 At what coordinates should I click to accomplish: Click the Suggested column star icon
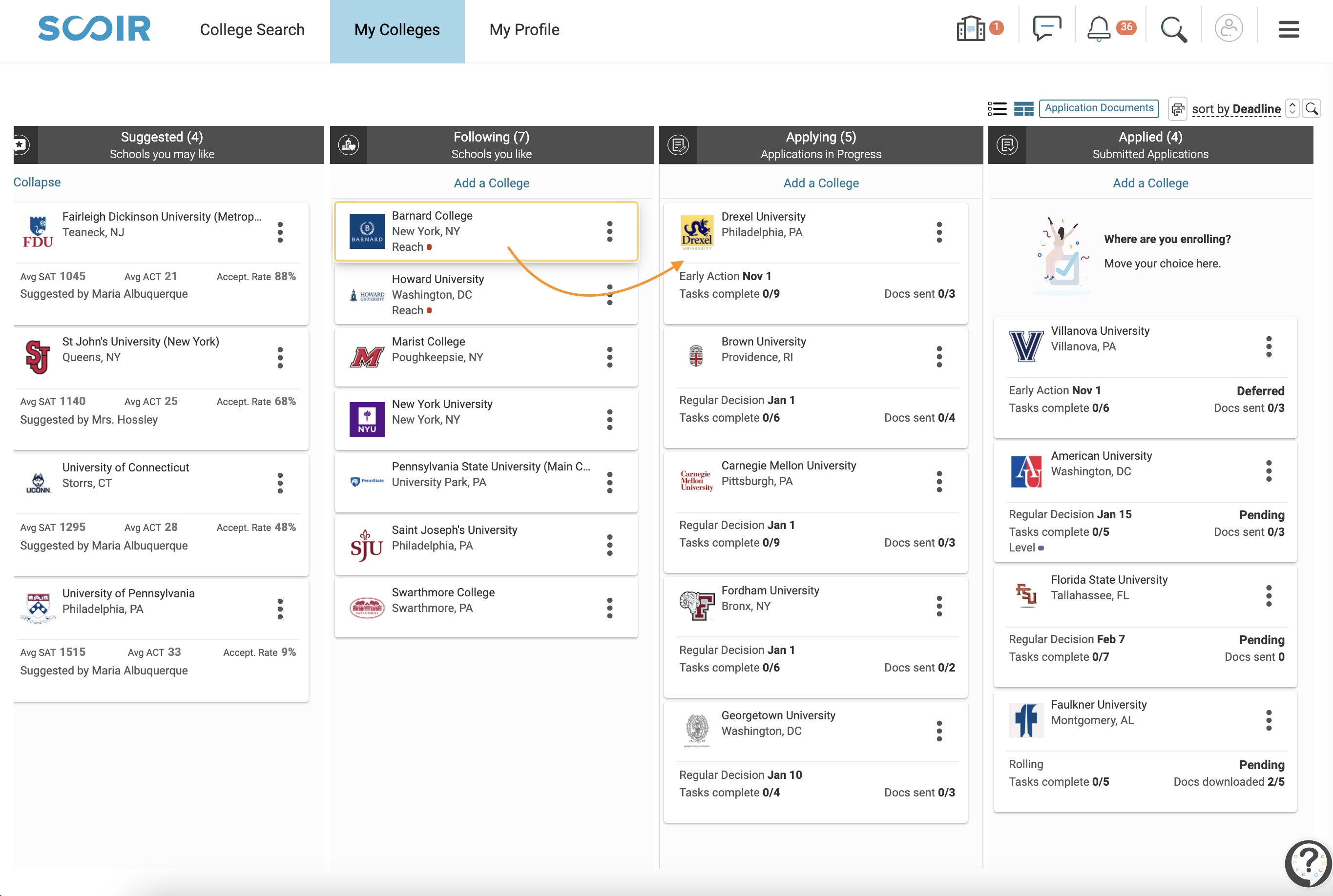pyautogui.click(x=21, y=144)
